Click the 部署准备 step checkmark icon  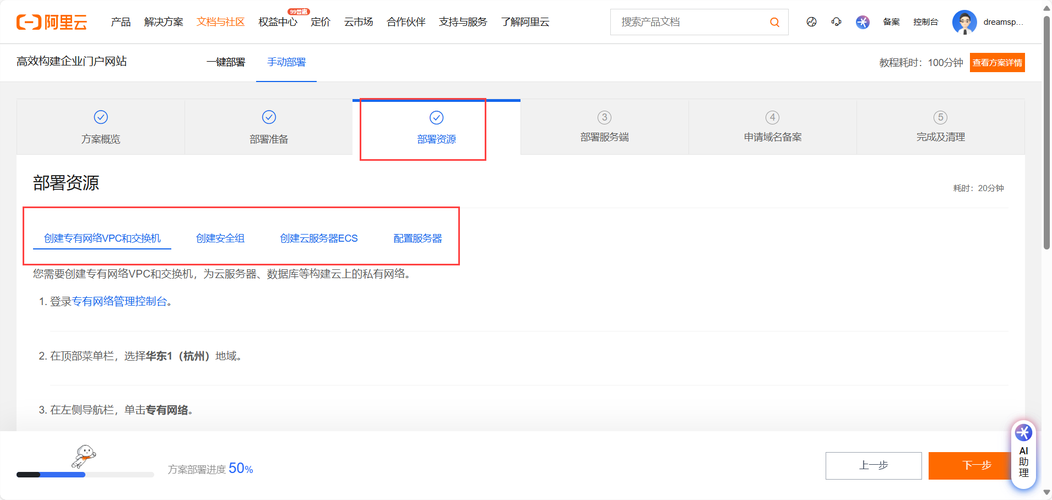pos(268,117)
